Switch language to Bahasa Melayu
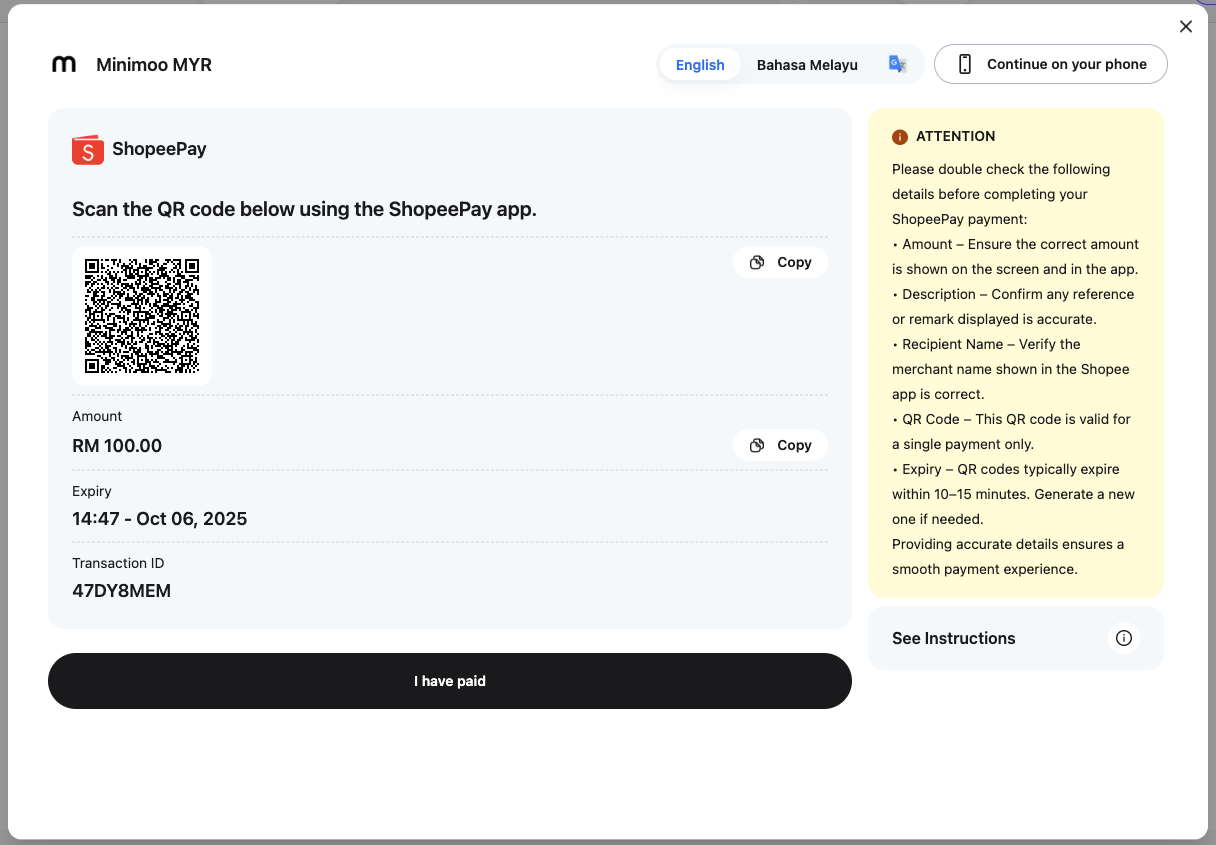The height and width of the screenshot is (845, 1216). (x=807, y=64)
